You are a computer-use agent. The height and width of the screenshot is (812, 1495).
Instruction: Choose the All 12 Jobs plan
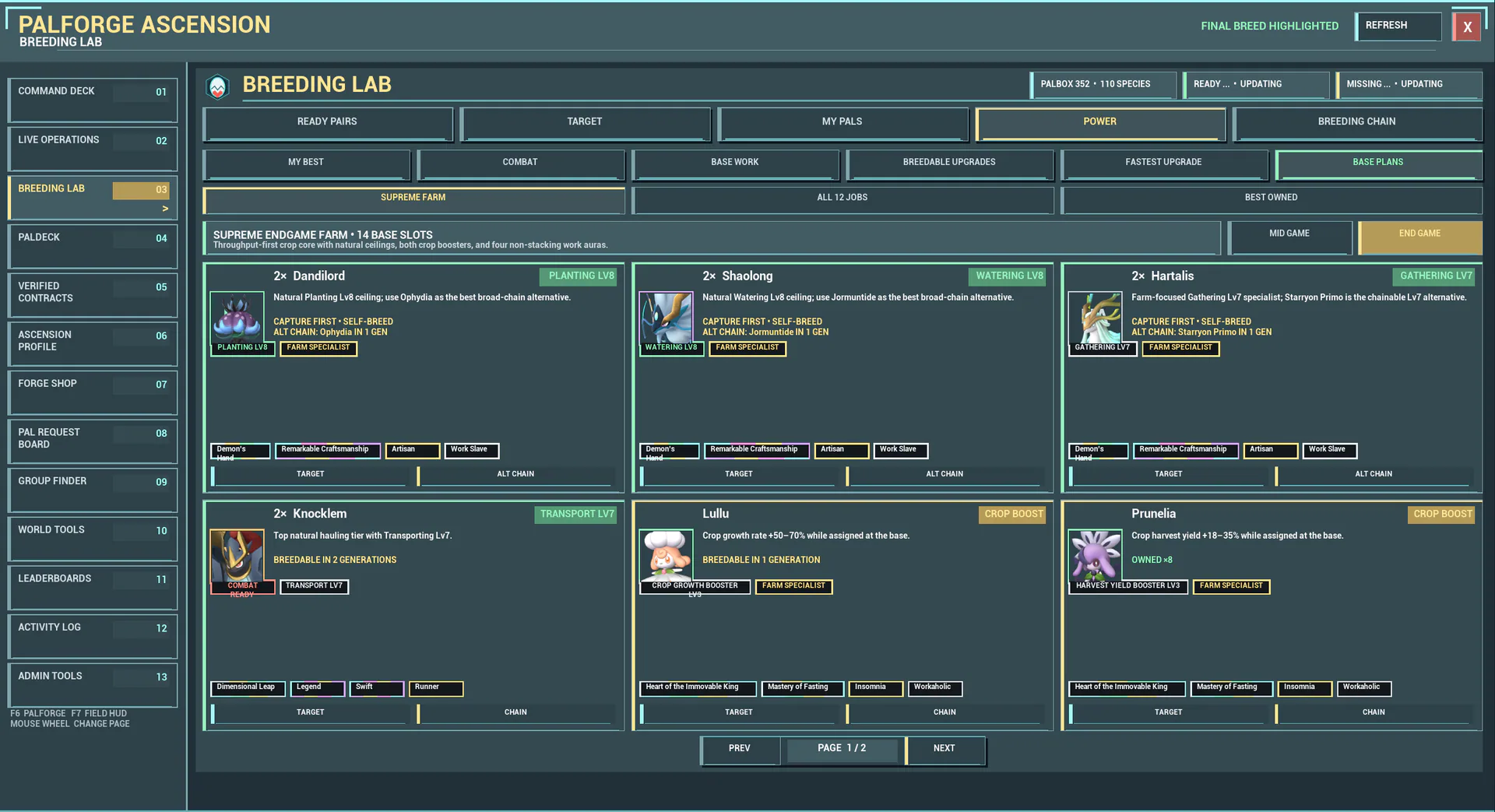[842, 200]
